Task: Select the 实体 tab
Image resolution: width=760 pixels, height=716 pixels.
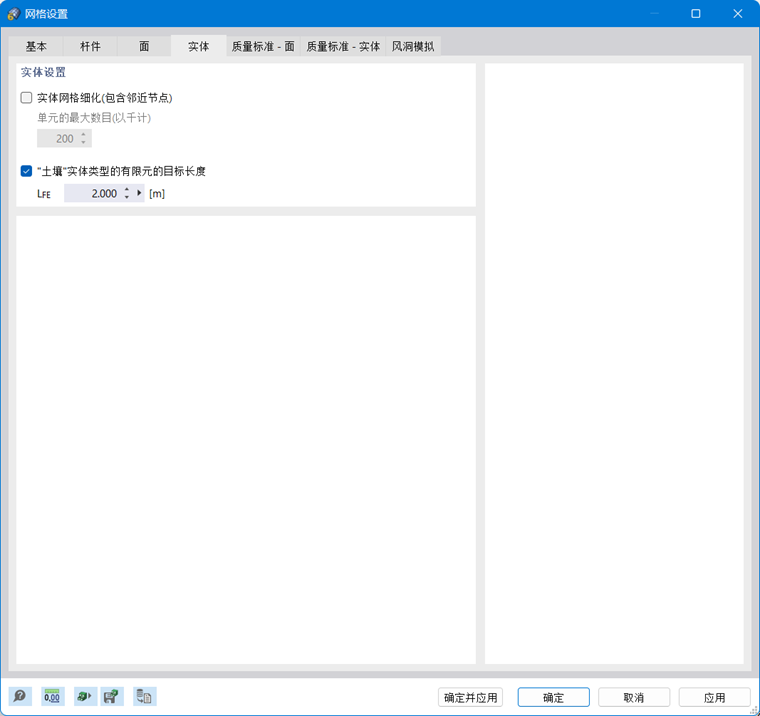Action: (198, 46)
